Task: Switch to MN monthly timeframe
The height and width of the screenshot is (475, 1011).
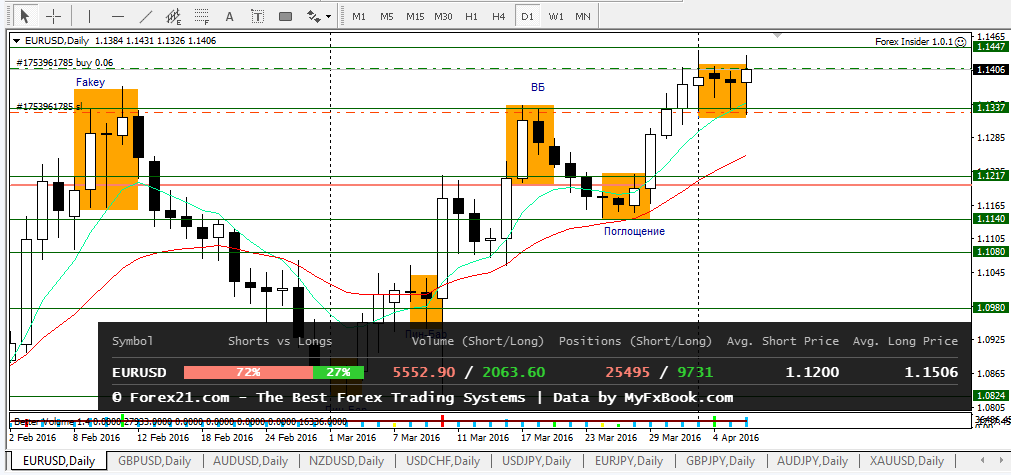Action: pyautogui.click(x=583, y=16)
